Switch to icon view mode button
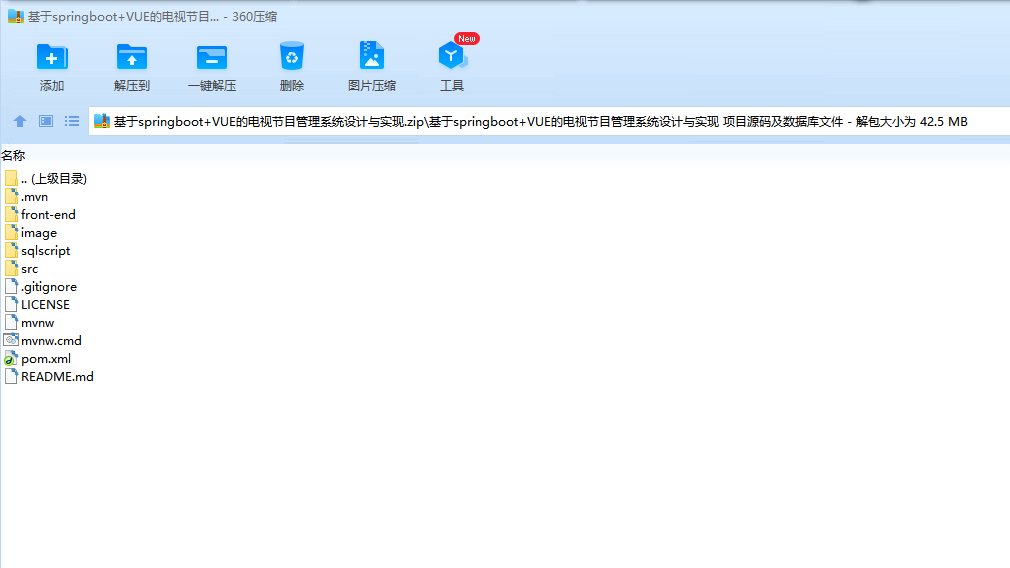 (x=46, y=121)
